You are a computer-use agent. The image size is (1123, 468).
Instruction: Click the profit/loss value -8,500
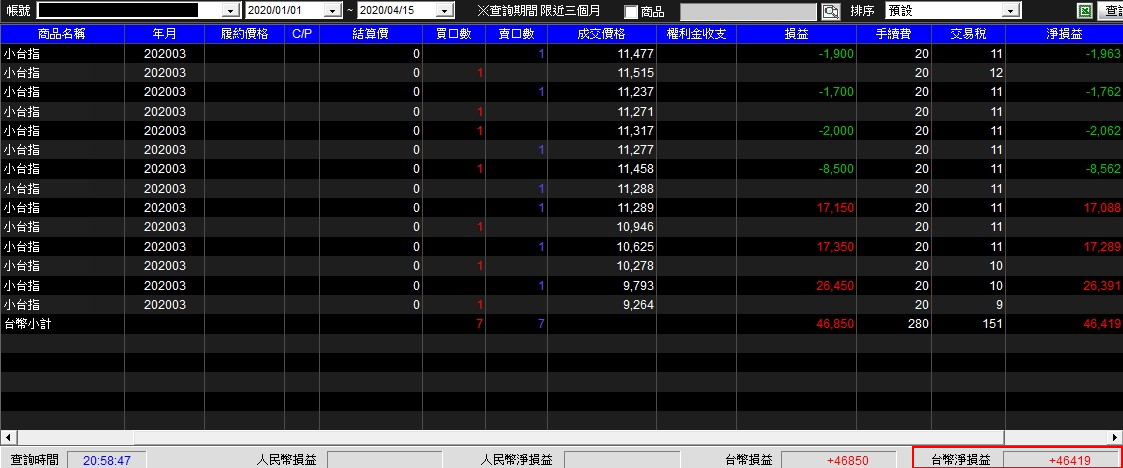point(836,169)
